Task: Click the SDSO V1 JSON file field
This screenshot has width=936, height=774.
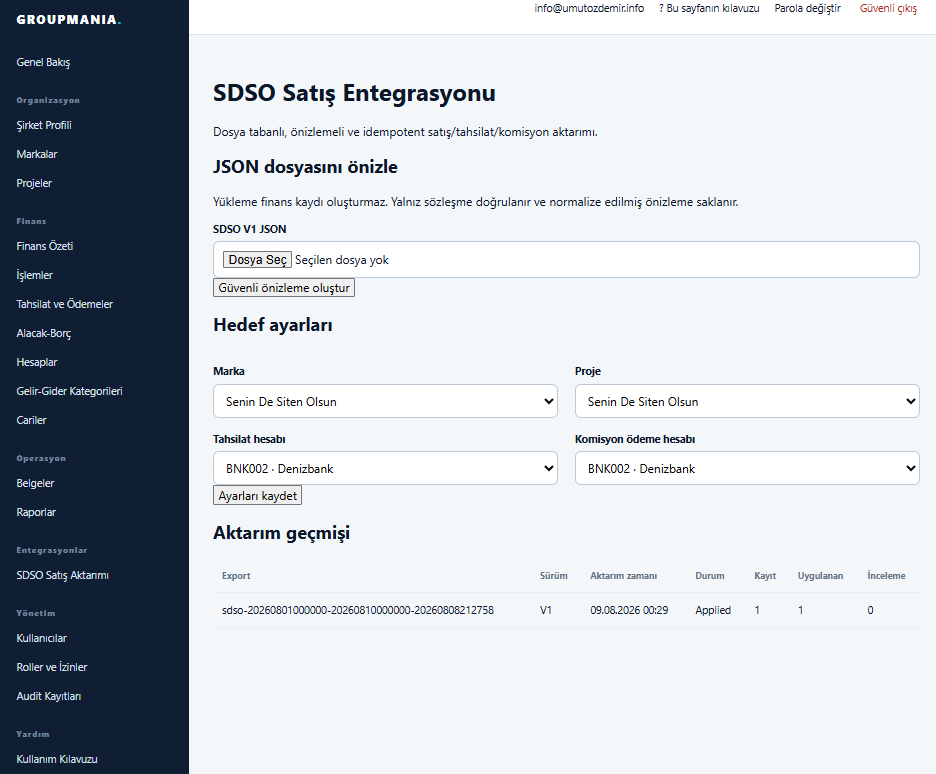Action: tap(566, 260)
